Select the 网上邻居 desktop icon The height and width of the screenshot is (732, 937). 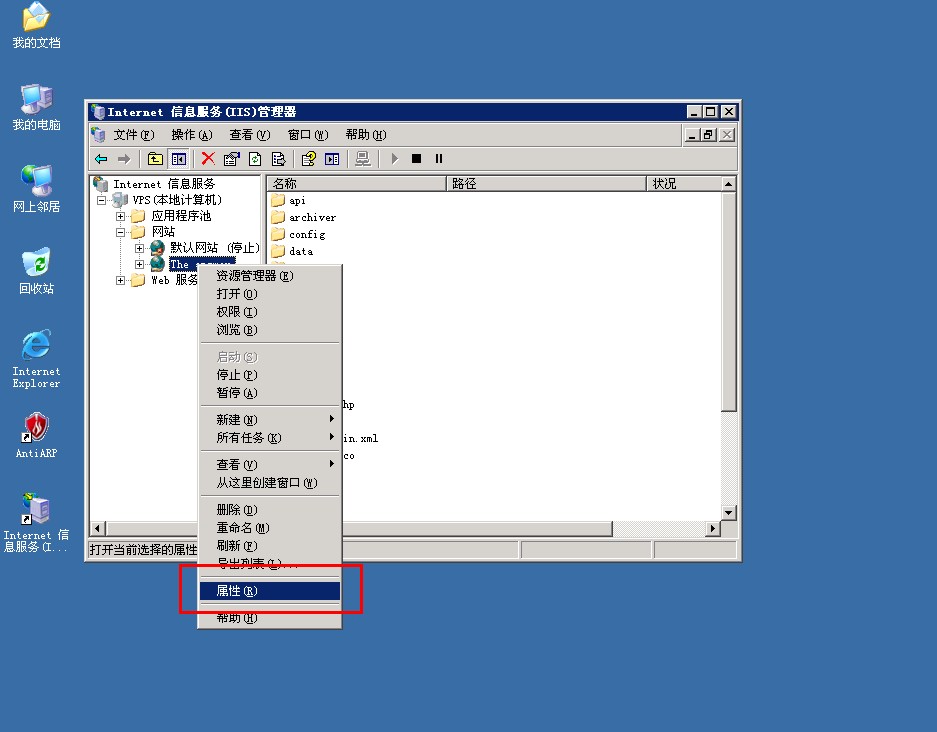(x=36, y=189)
